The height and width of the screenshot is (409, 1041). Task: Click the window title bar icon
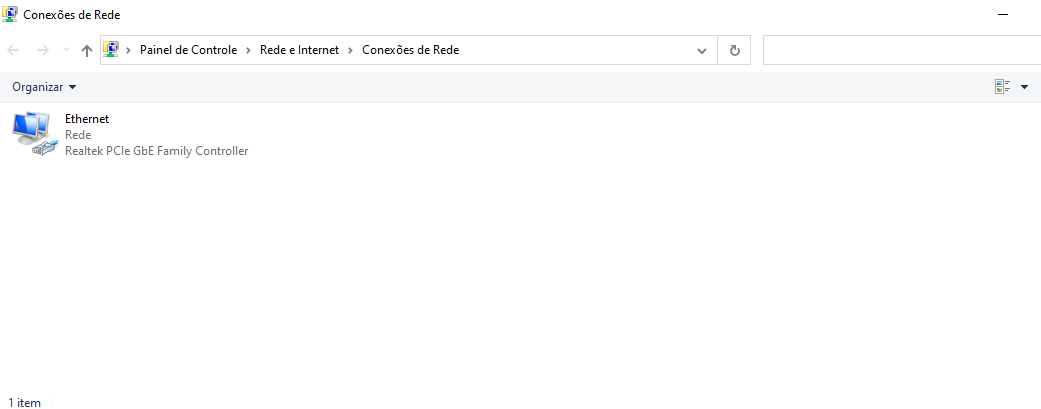[x=10, y=14]
